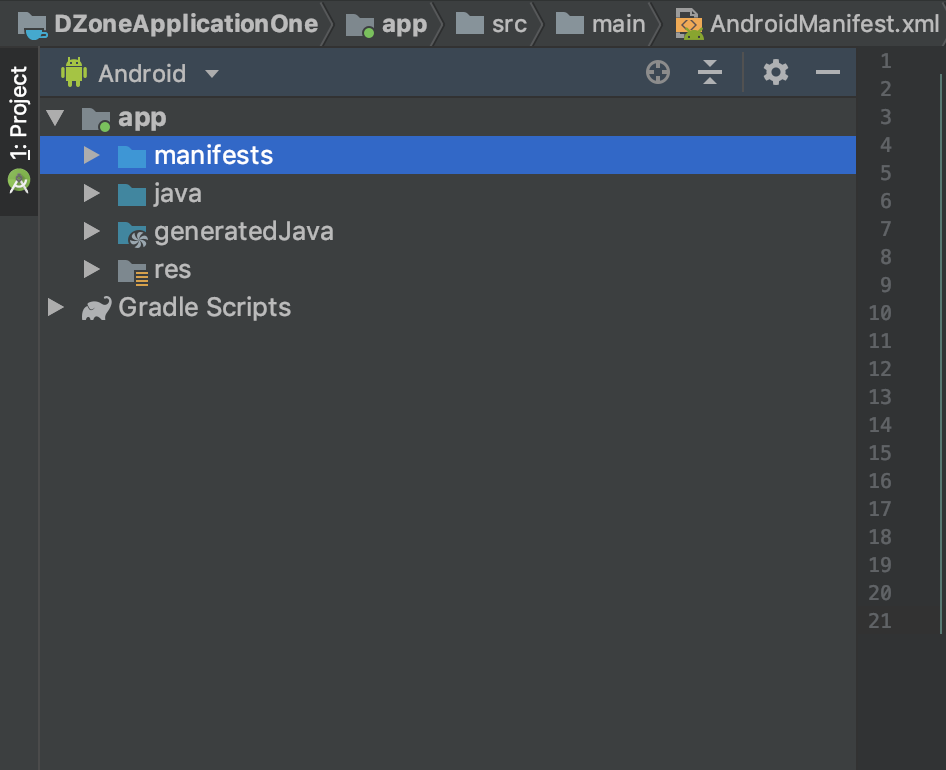Expand the manifests folder arrow
Image resolution: width=946 pixels, height=770 pixels.
pyautogui.click(x=92, y=156)
